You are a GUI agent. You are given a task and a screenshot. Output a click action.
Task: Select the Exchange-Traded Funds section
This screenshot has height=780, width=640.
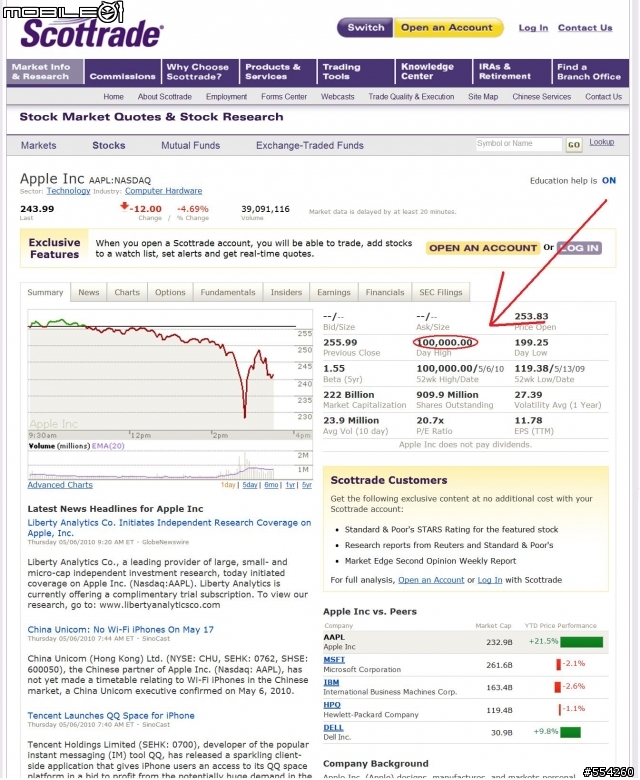point(310,145)
